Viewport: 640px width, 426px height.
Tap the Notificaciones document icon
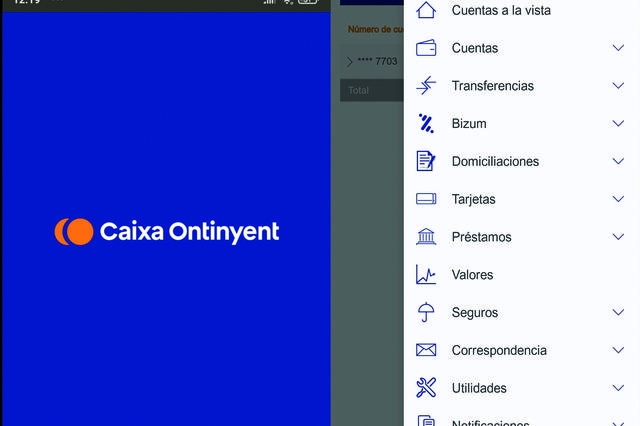pyautogui.click(x=426, y=421)
